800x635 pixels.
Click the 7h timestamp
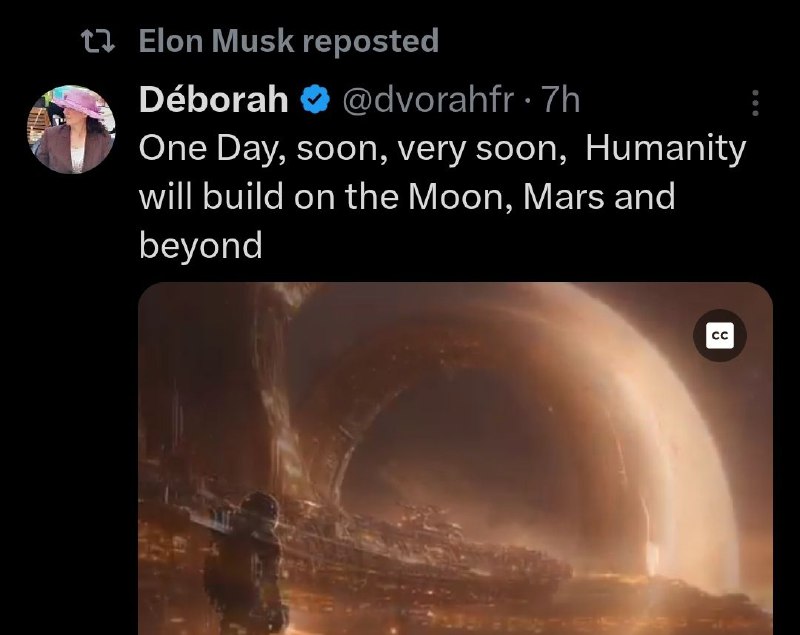click(560, 99)
